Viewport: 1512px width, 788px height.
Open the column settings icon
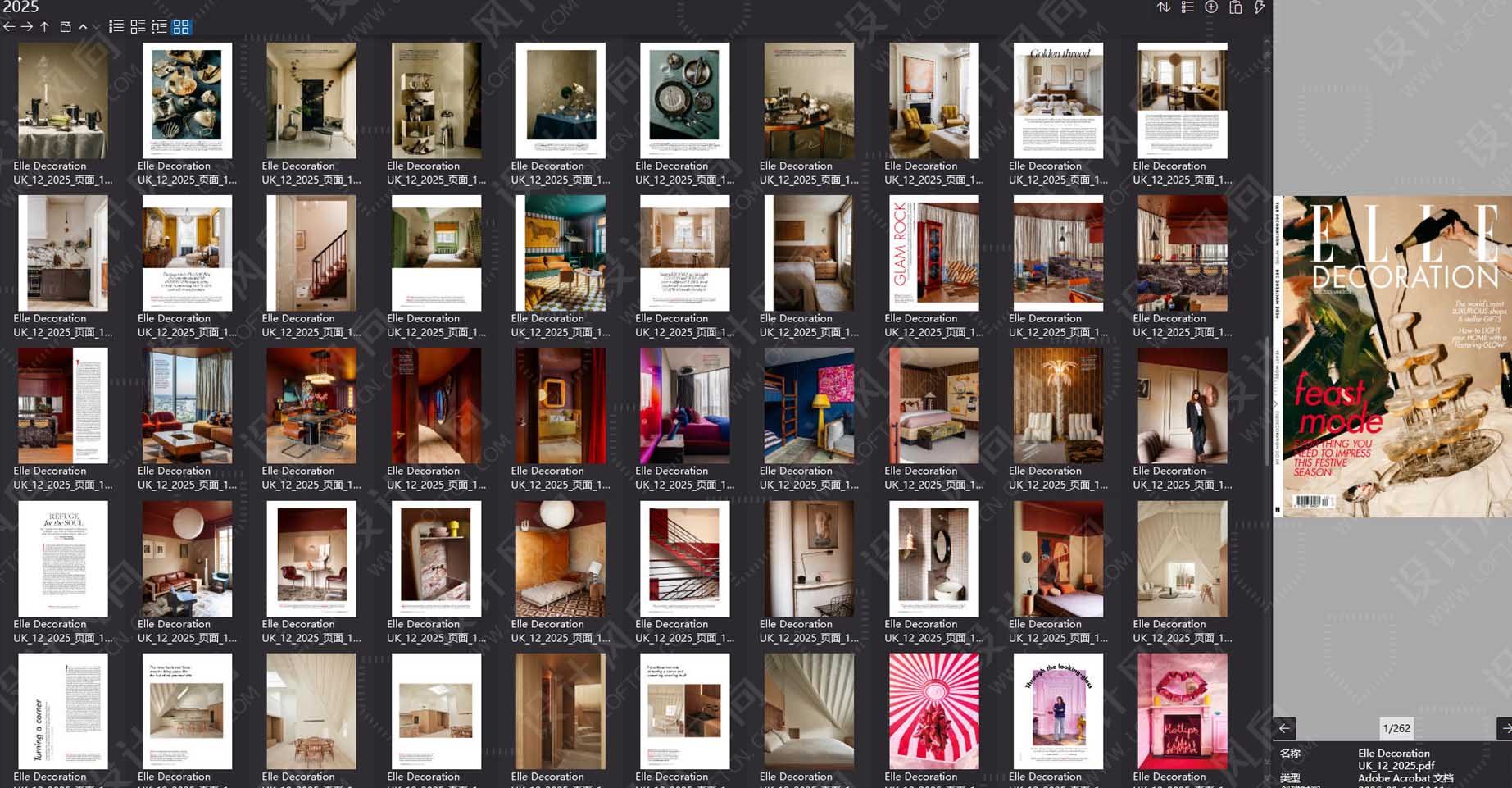point(1186,8)
